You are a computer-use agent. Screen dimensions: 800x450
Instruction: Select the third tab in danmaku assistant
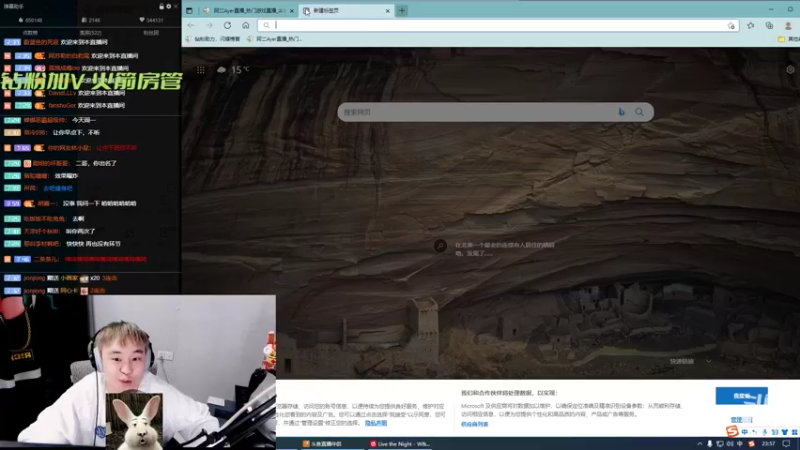pos(151,33)
